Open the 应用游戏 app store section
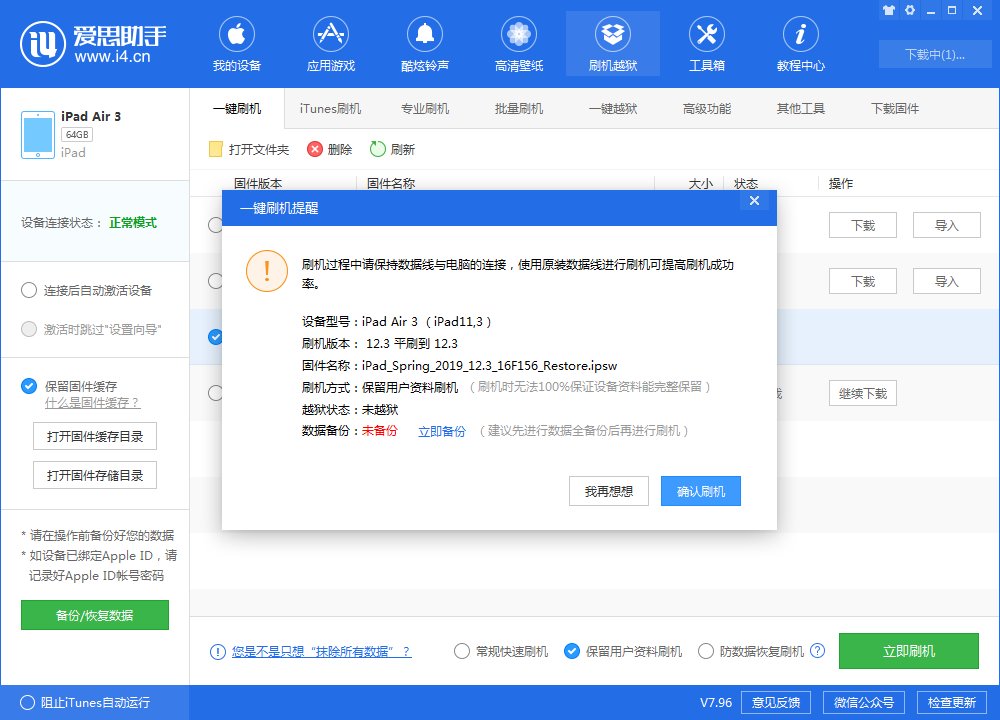This screenshot has height=720, width=1000. point(330,42)
